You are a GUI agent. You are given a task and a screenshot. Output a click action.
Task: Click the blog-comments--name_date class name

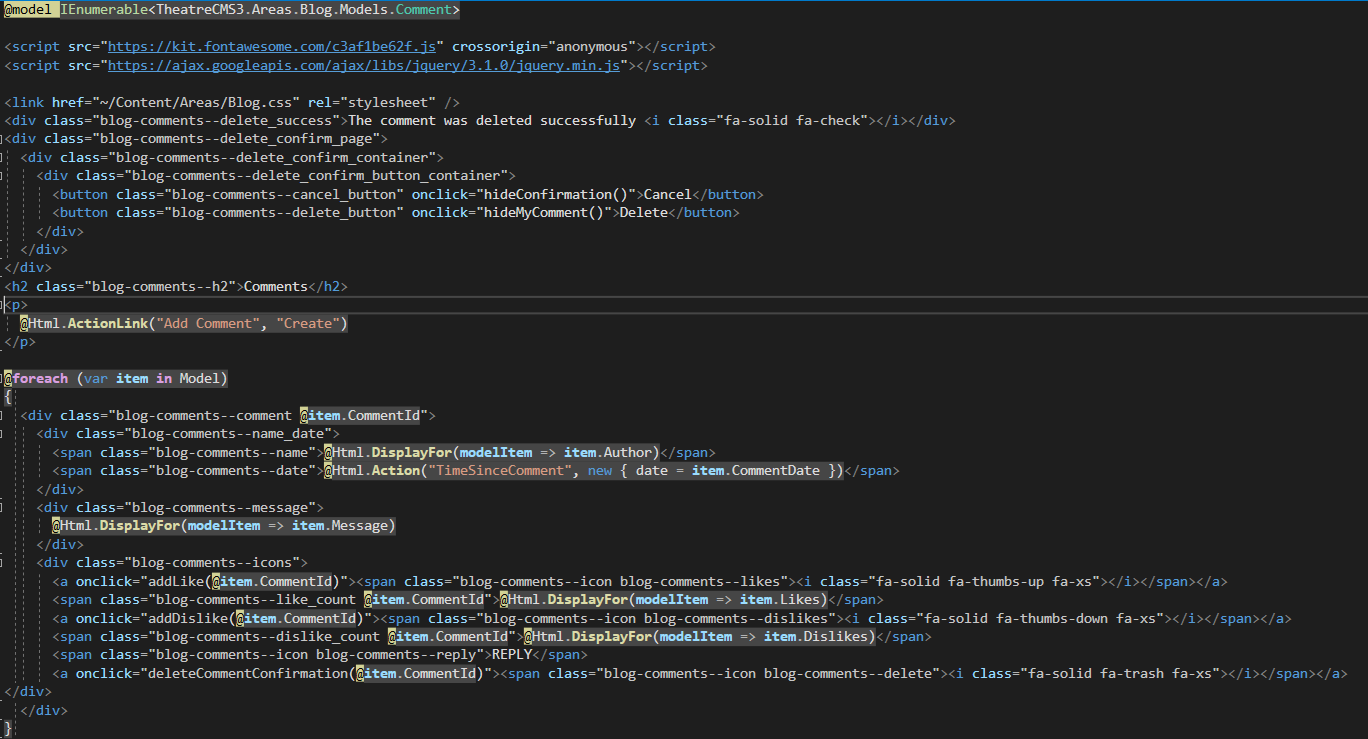[x=228, y=433]
